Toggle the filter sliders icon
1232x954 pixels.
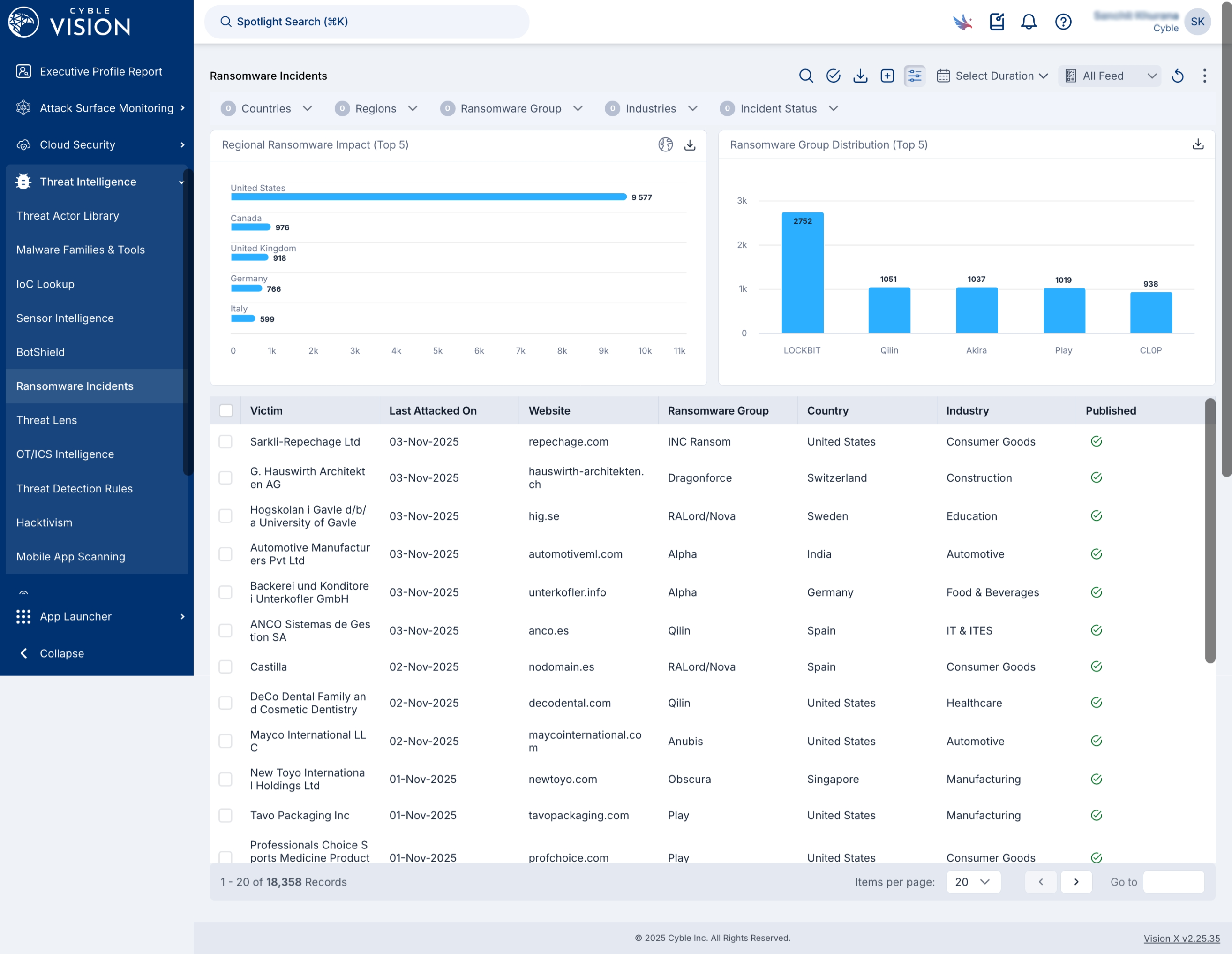(x=915, y=76)
